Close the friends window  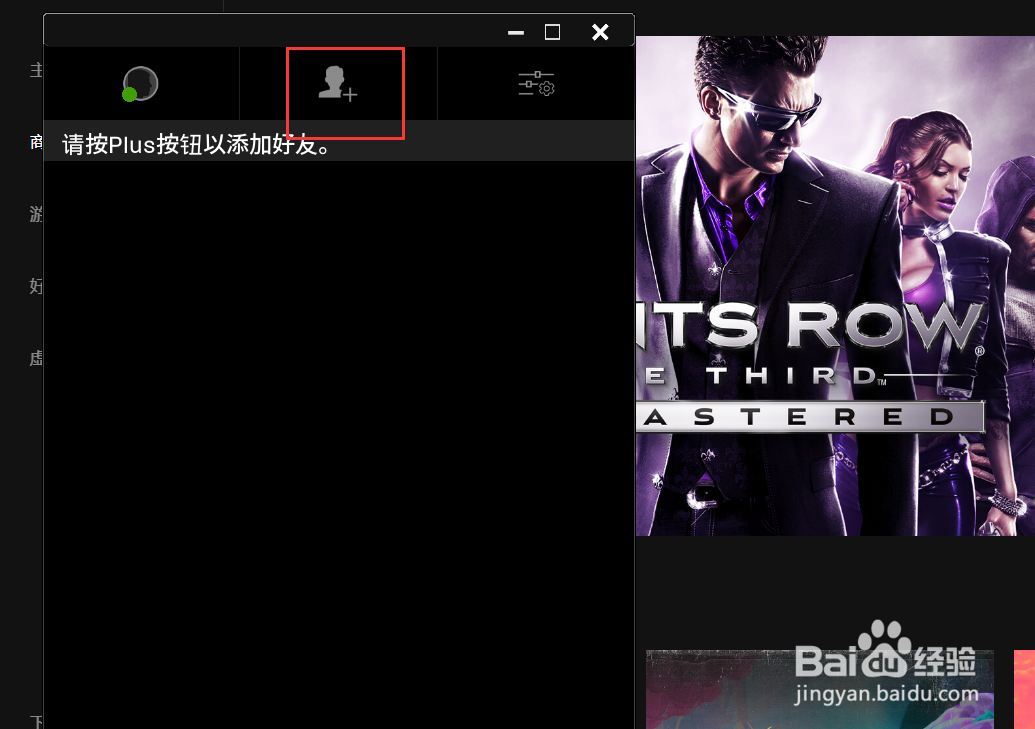point(600,32)
